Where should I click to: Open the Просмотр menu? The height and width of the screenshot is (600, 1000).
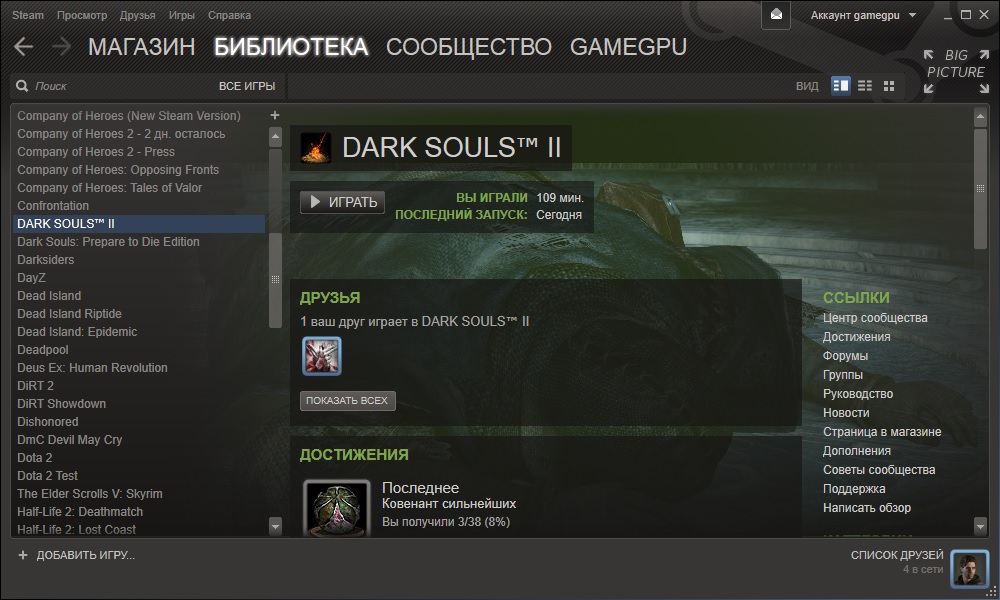click(82, 15)
